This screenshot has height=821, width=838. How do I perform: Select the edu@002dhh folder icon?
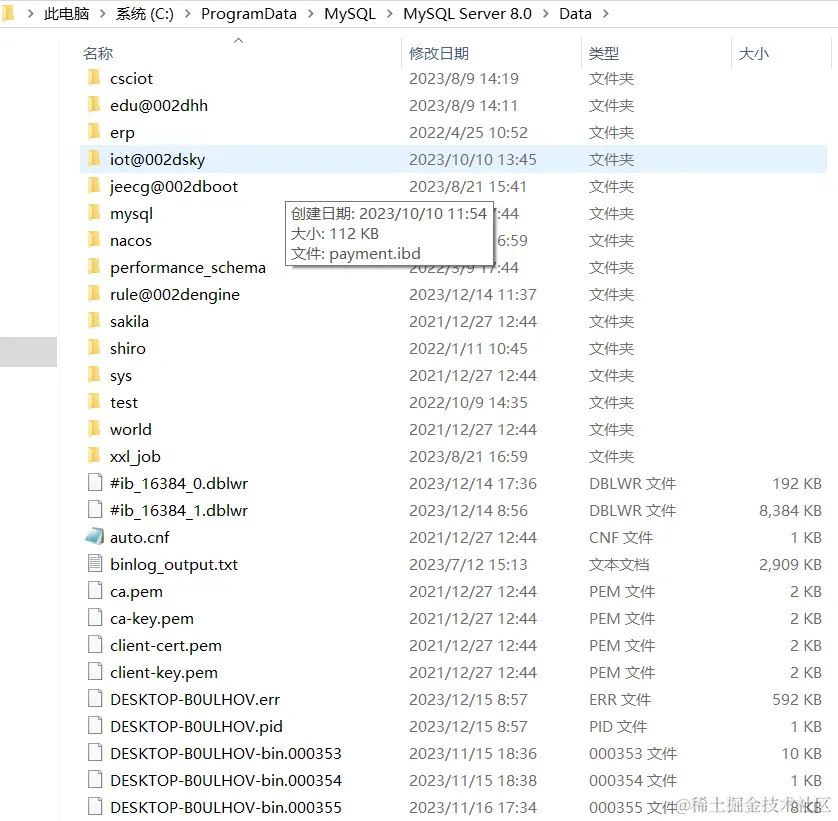tap(94, 105)
